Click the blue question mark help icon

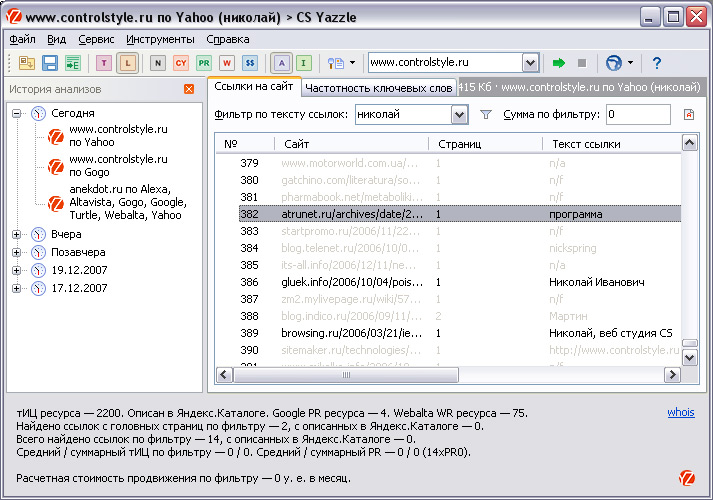657,63
